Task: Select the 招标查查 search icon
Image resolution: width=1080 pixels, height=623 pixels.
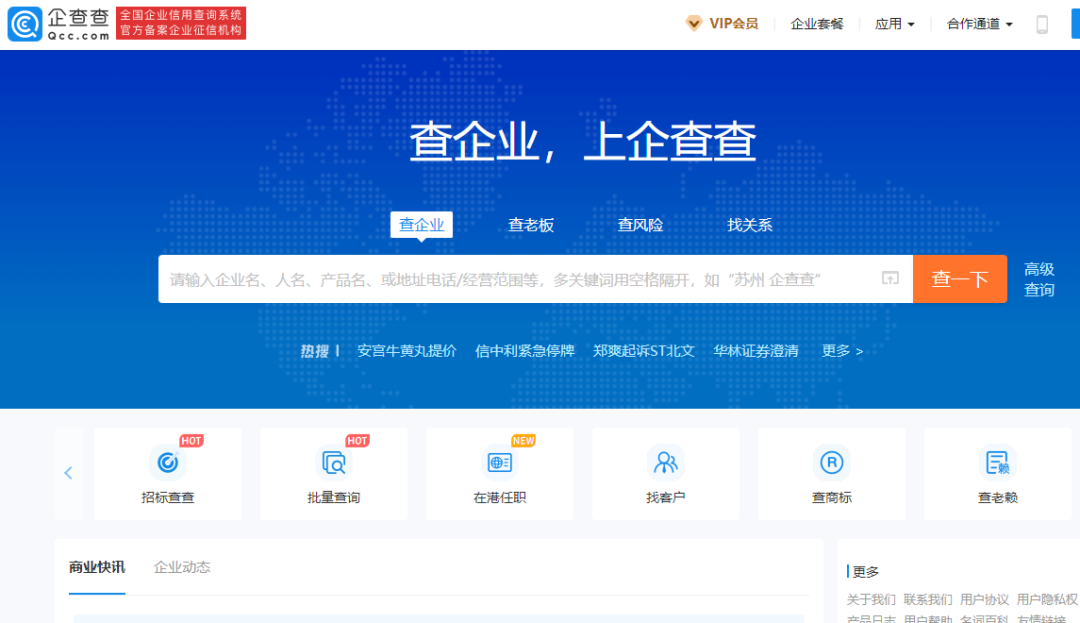Action: pyautogui.click(x=167, y=462)
